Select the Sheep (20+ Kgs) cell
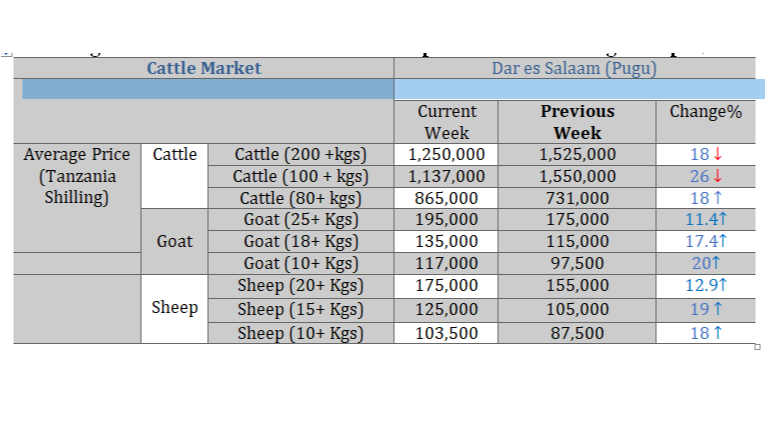Image resolution: width=776 pixels, height=436 pixels. pyautogui.click(x=300, y=286)
